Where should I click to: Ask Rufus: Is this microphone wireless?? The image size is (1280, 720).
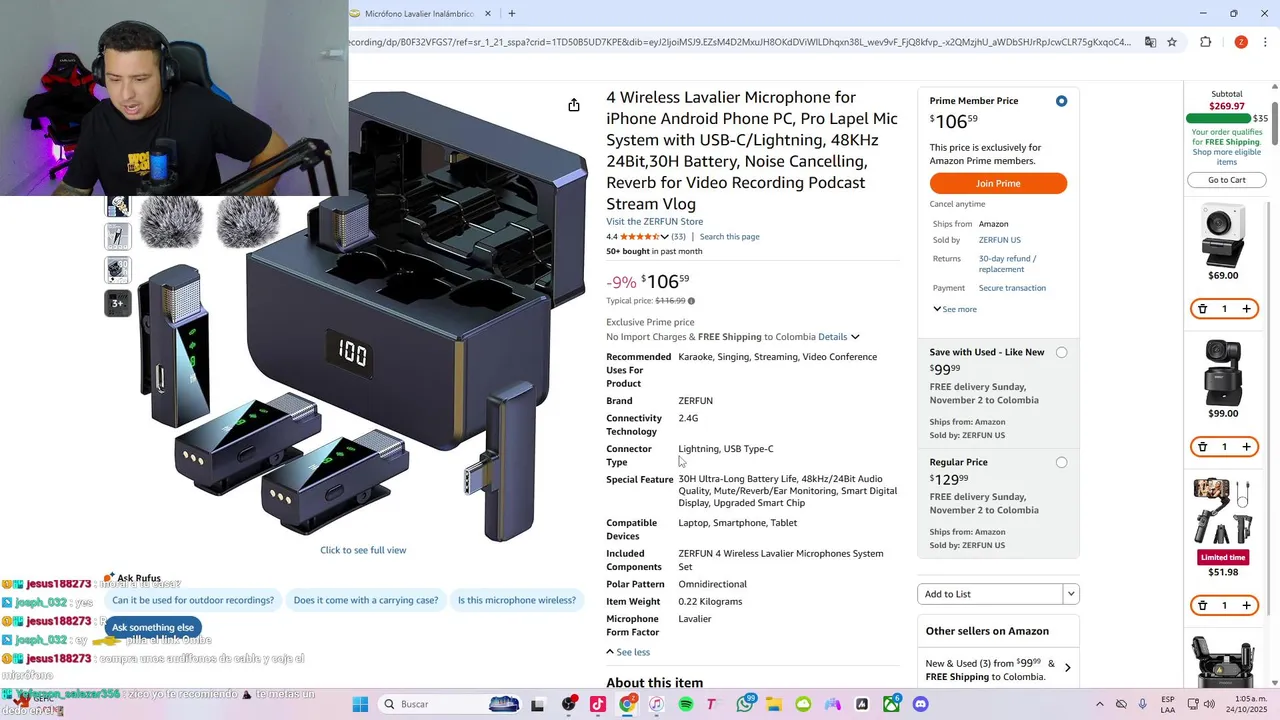[516, 600]
